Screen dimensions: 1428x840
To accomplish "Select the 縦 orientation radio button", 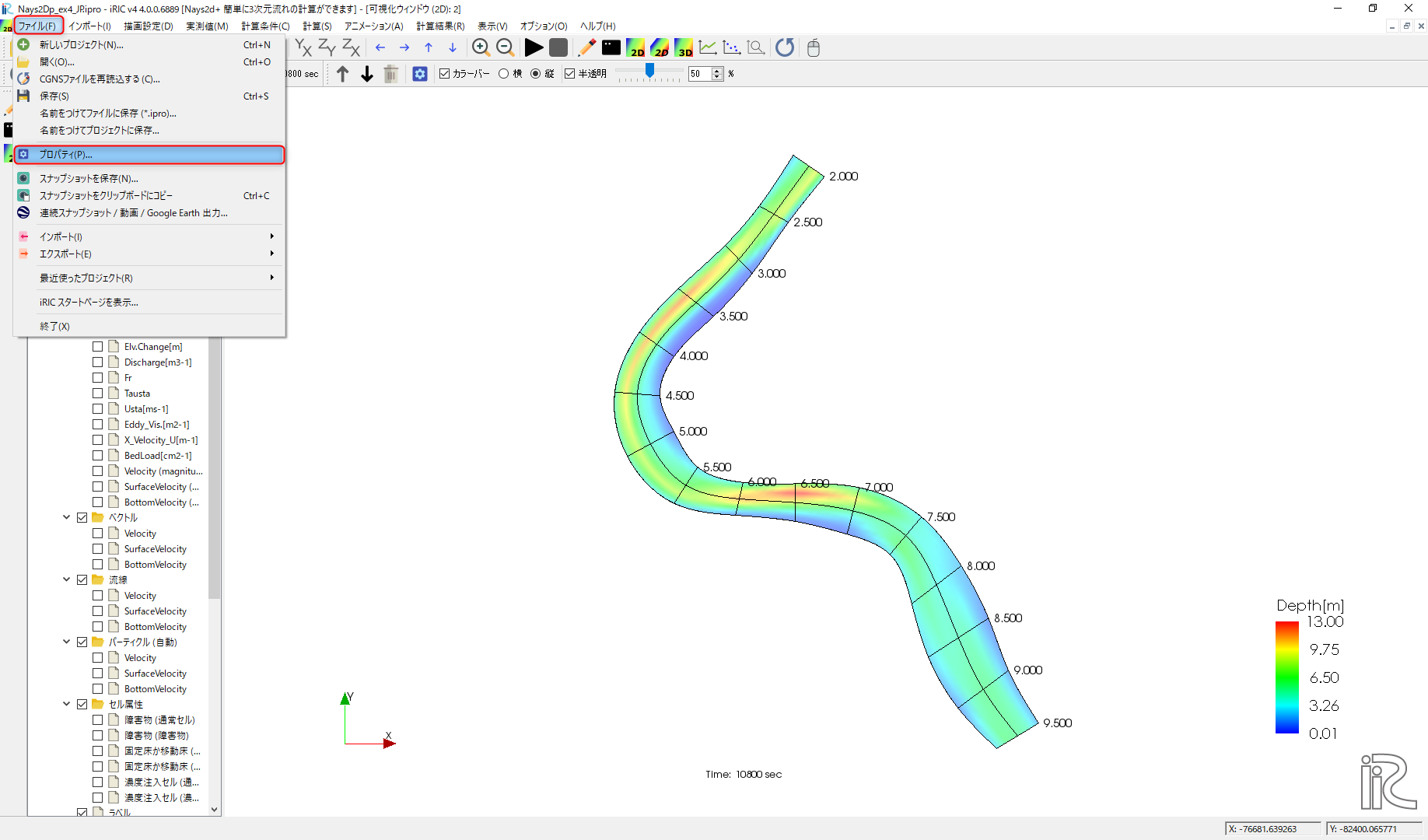I will click(536, 74).
